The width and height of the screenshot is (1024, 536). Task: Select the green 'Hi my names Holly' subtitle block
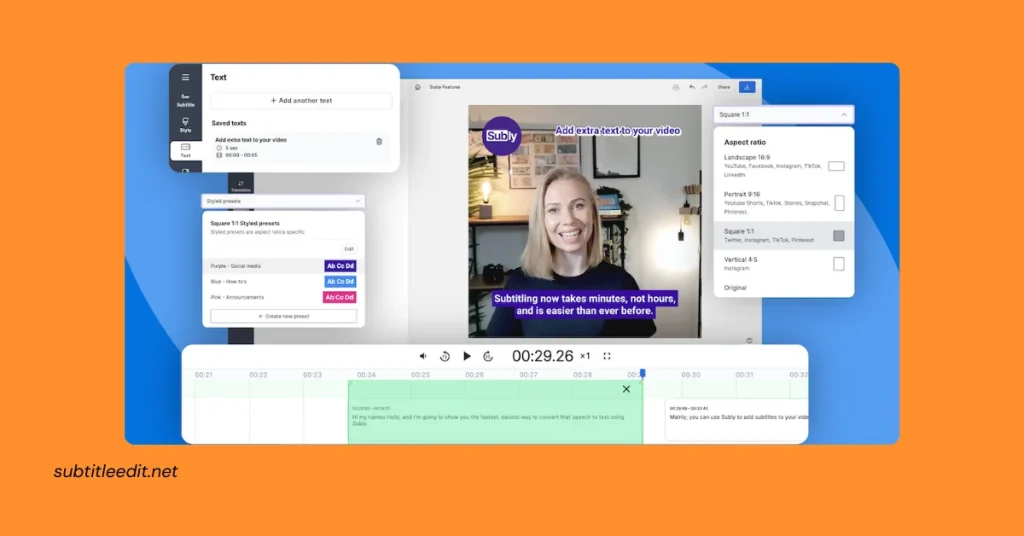[x=496, y=413]
